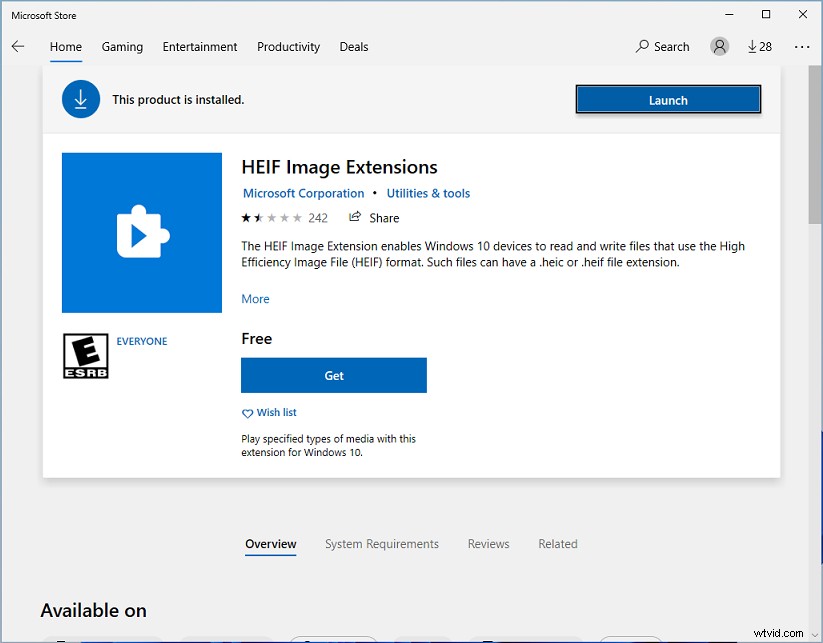
Task: Click the ESRB Everyone rating icon
Action: 86,358
